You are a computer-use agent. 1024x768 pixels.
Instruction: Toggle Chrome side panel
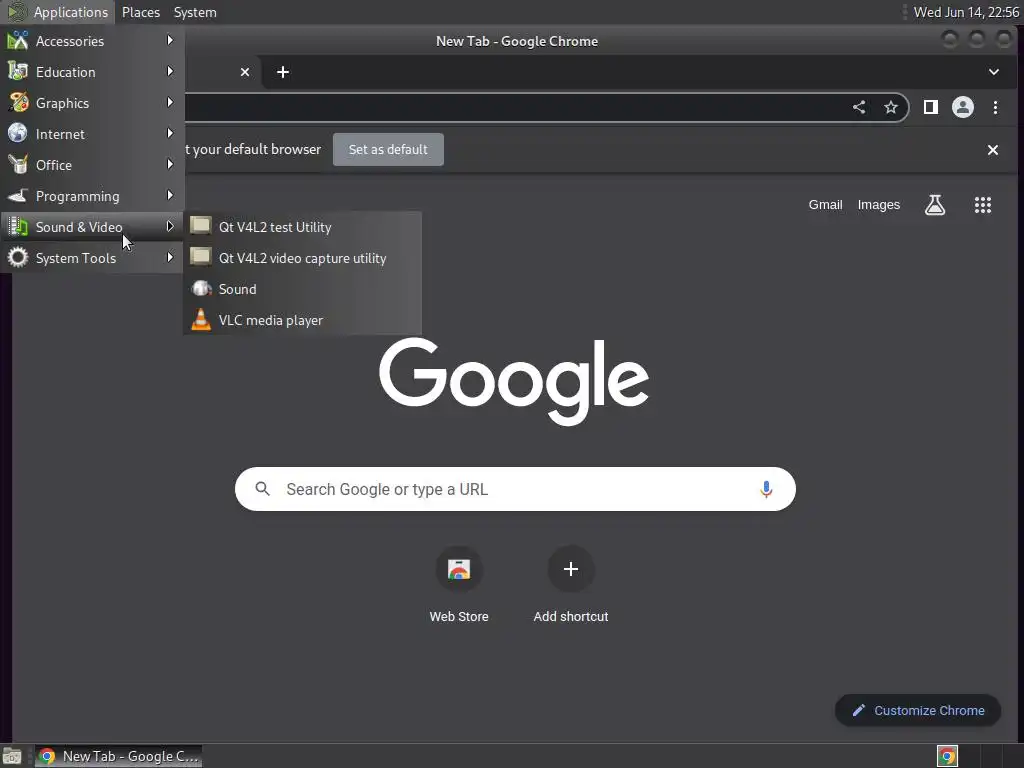click(931, 108)
